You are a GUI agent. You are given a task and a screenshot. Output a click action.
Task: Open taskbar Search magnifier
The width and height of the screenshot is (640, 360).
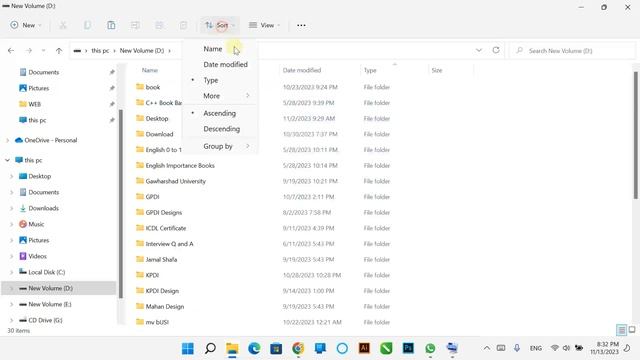click(x=210, y=348)
